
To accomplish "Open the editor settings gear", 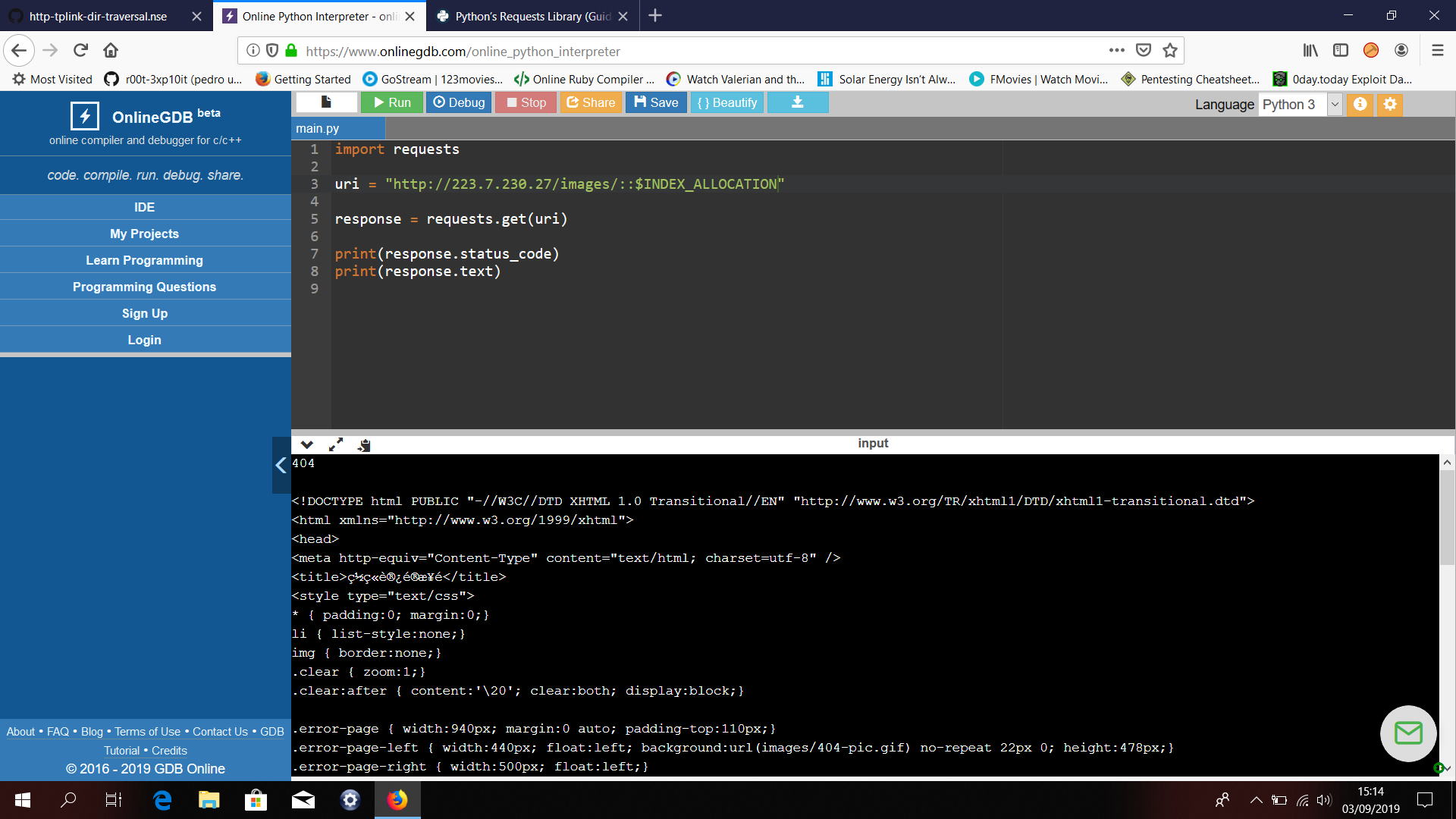I will [x=1389, y=104].
